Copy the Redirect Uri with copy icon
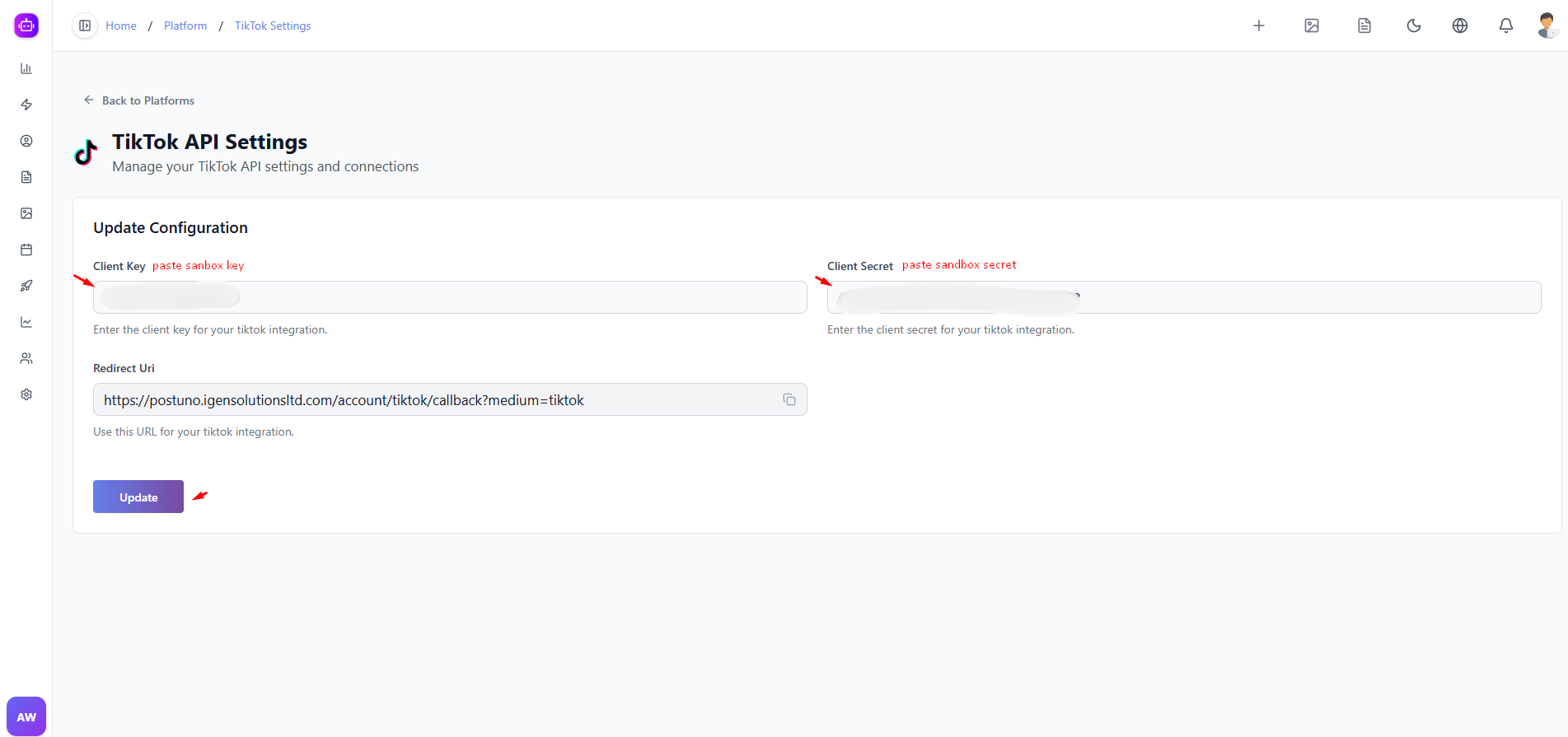 click(789, 399)
